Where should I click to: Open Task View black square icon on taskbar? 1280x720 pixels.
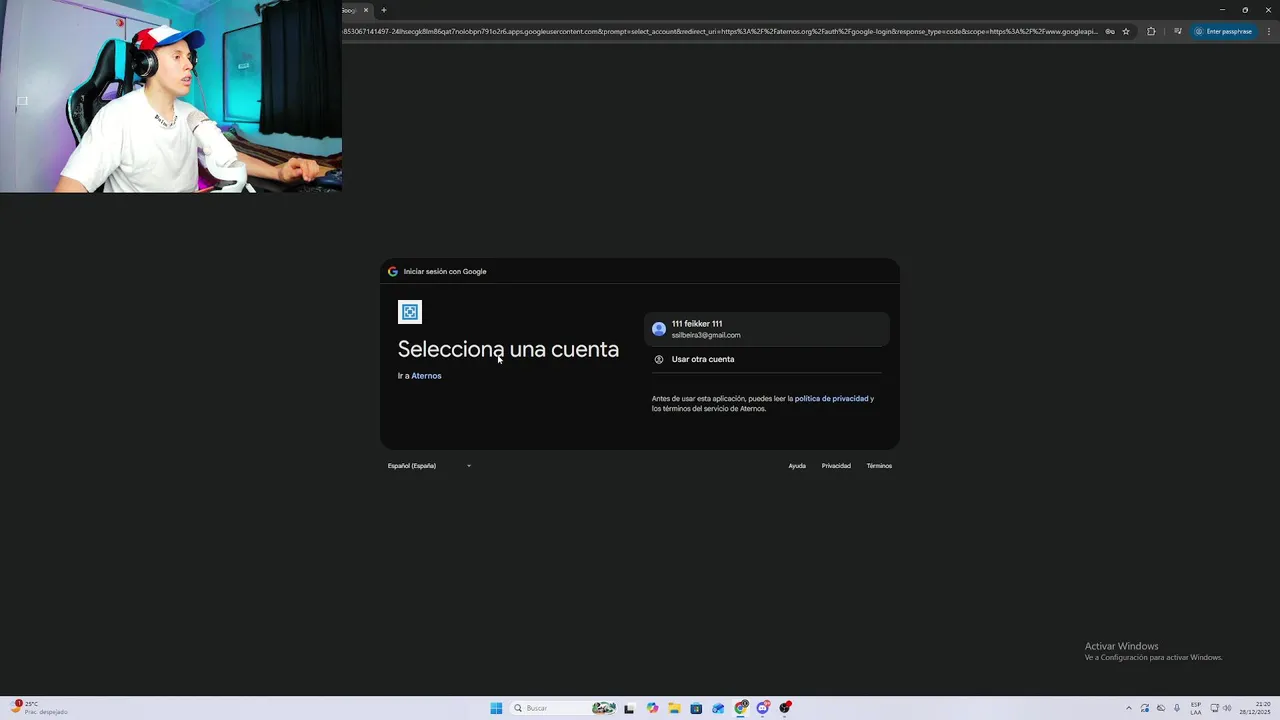(629, 708)
